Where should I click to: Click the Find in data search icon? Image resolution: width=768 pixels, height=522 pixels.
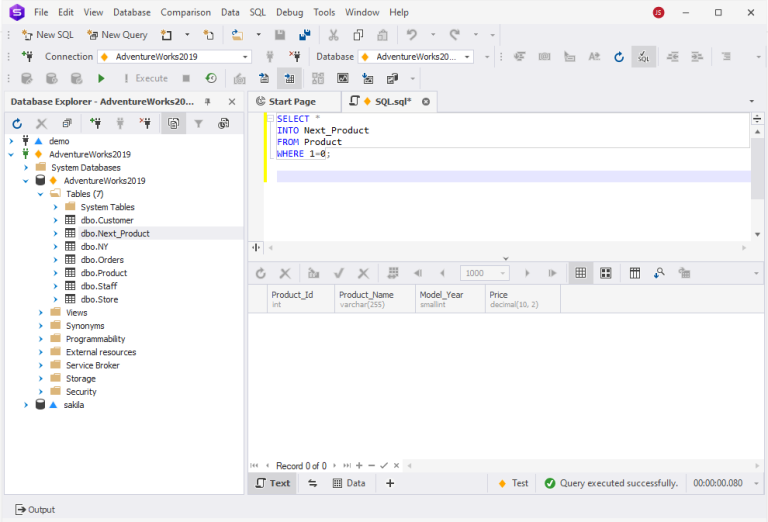point(659,273)
